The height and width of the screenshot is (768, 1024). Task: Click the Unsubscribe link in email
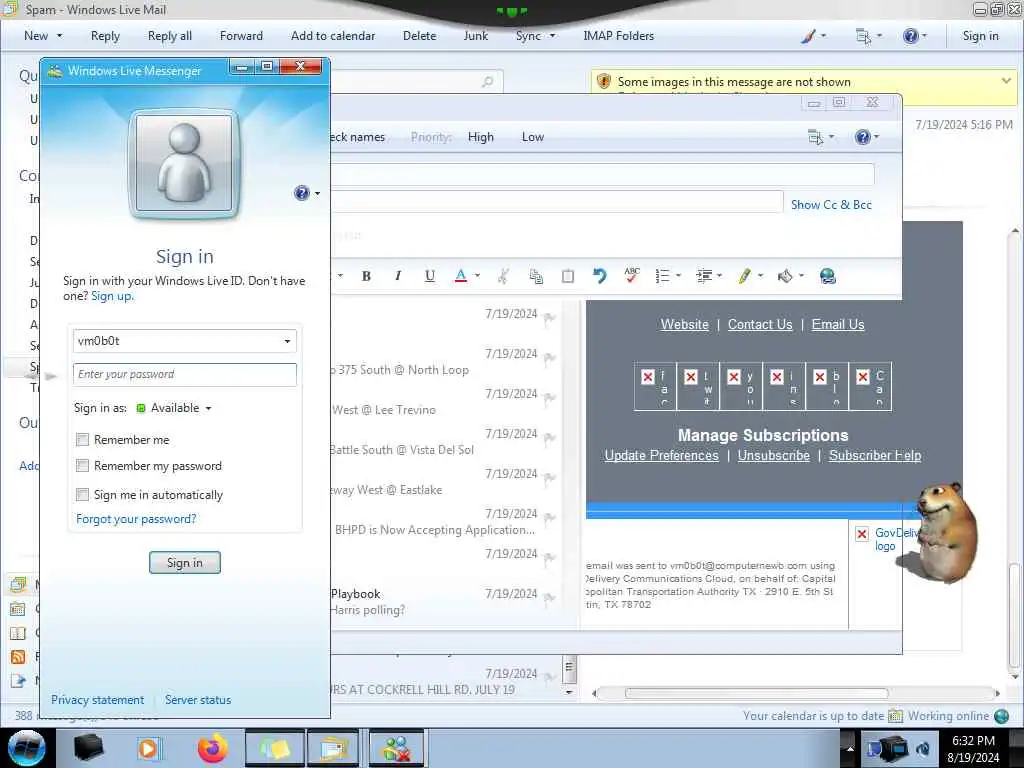tap(773, 456)
